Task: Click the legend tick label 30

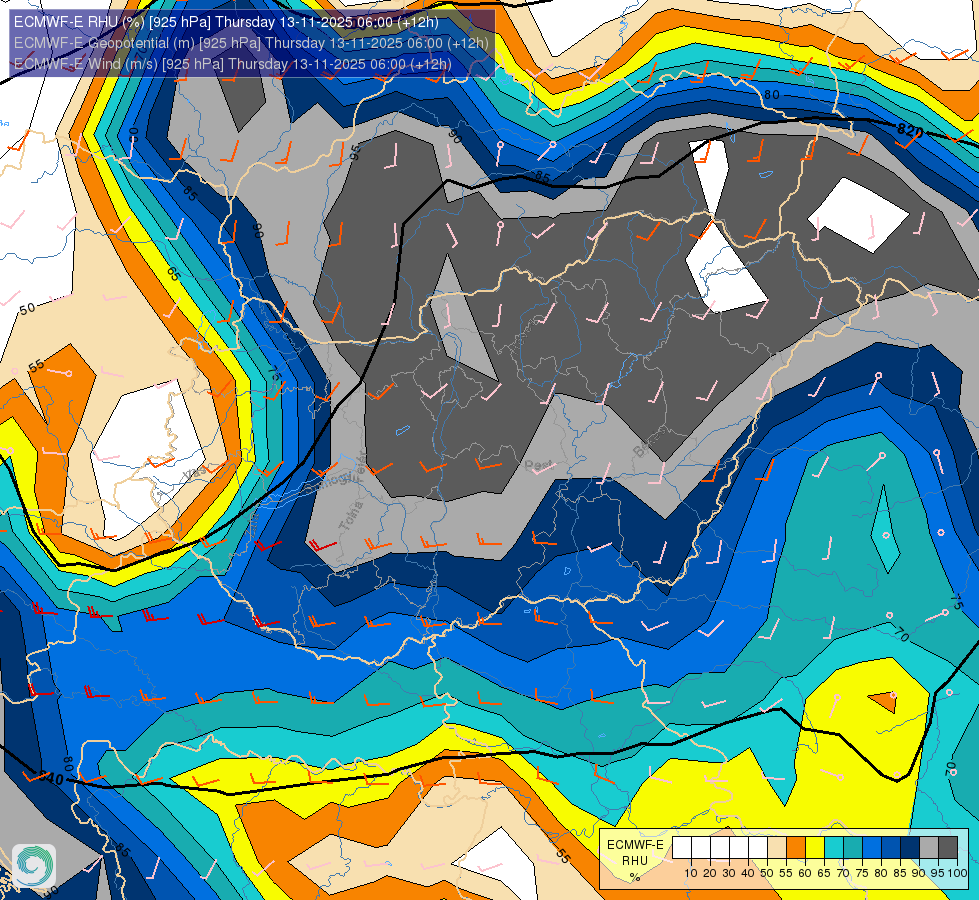Action: 729,873
